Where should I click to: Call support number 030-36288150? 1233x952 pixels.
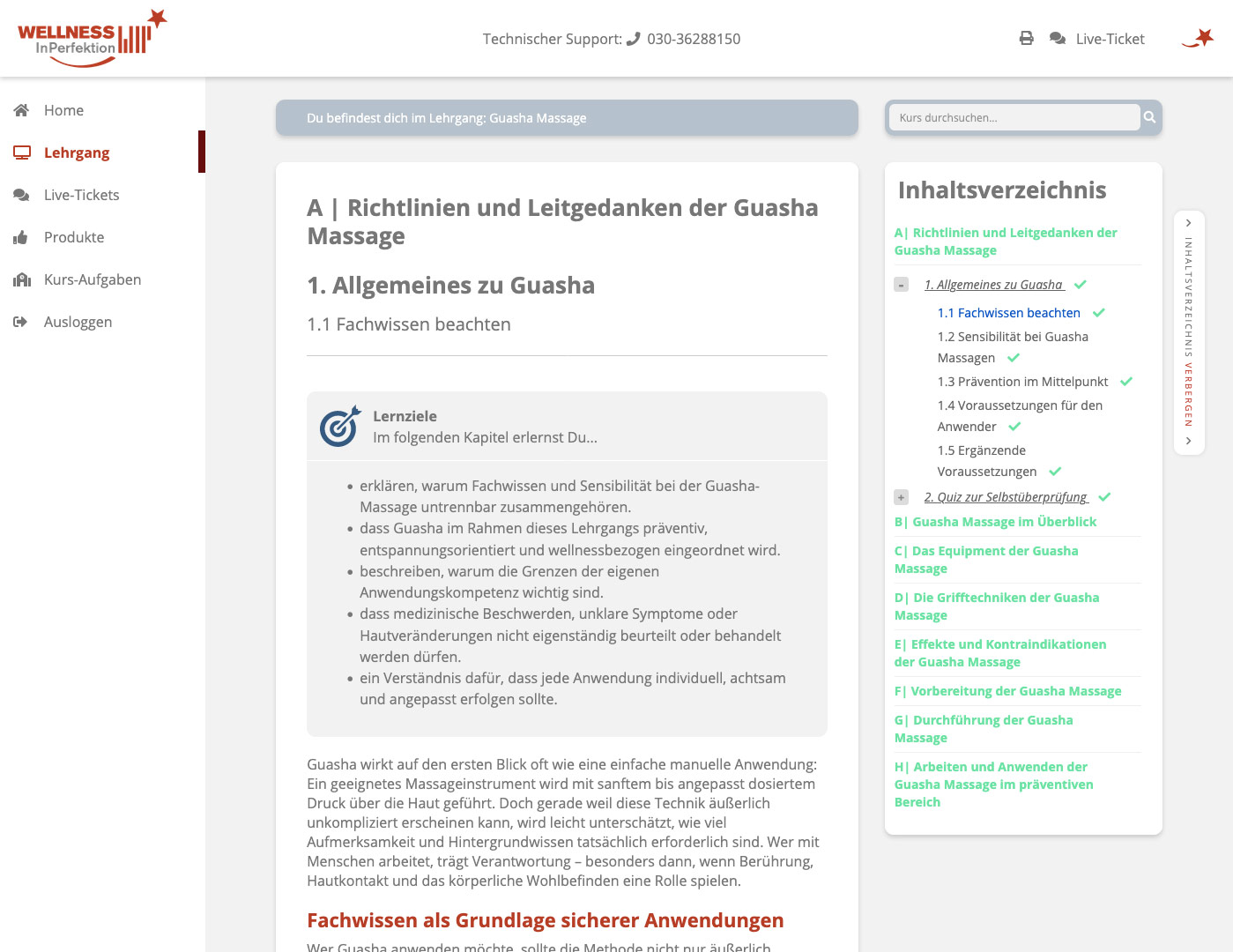[x=694, y=39]
